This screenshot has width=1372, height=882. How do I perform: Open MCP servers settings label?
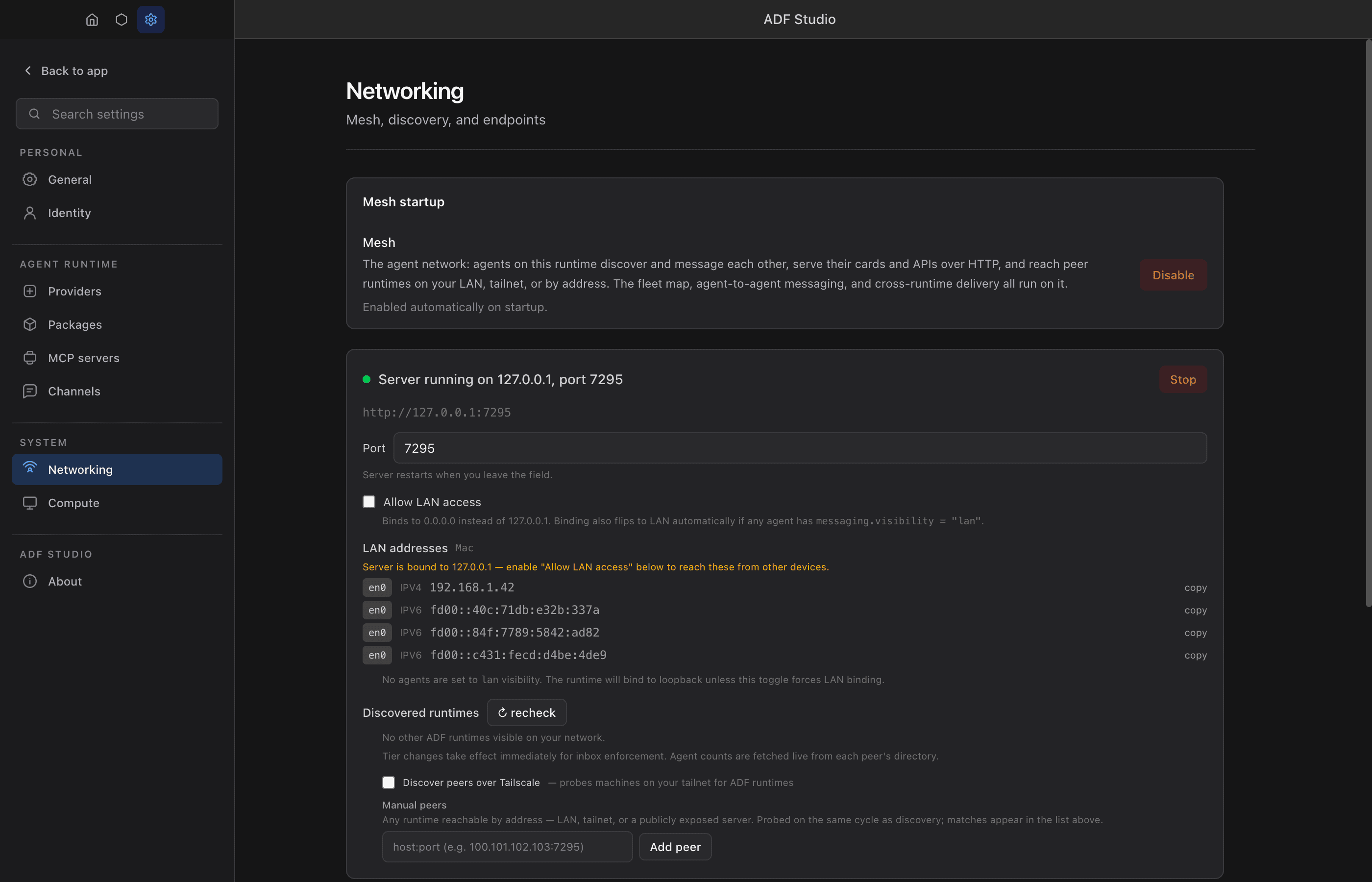84,358
